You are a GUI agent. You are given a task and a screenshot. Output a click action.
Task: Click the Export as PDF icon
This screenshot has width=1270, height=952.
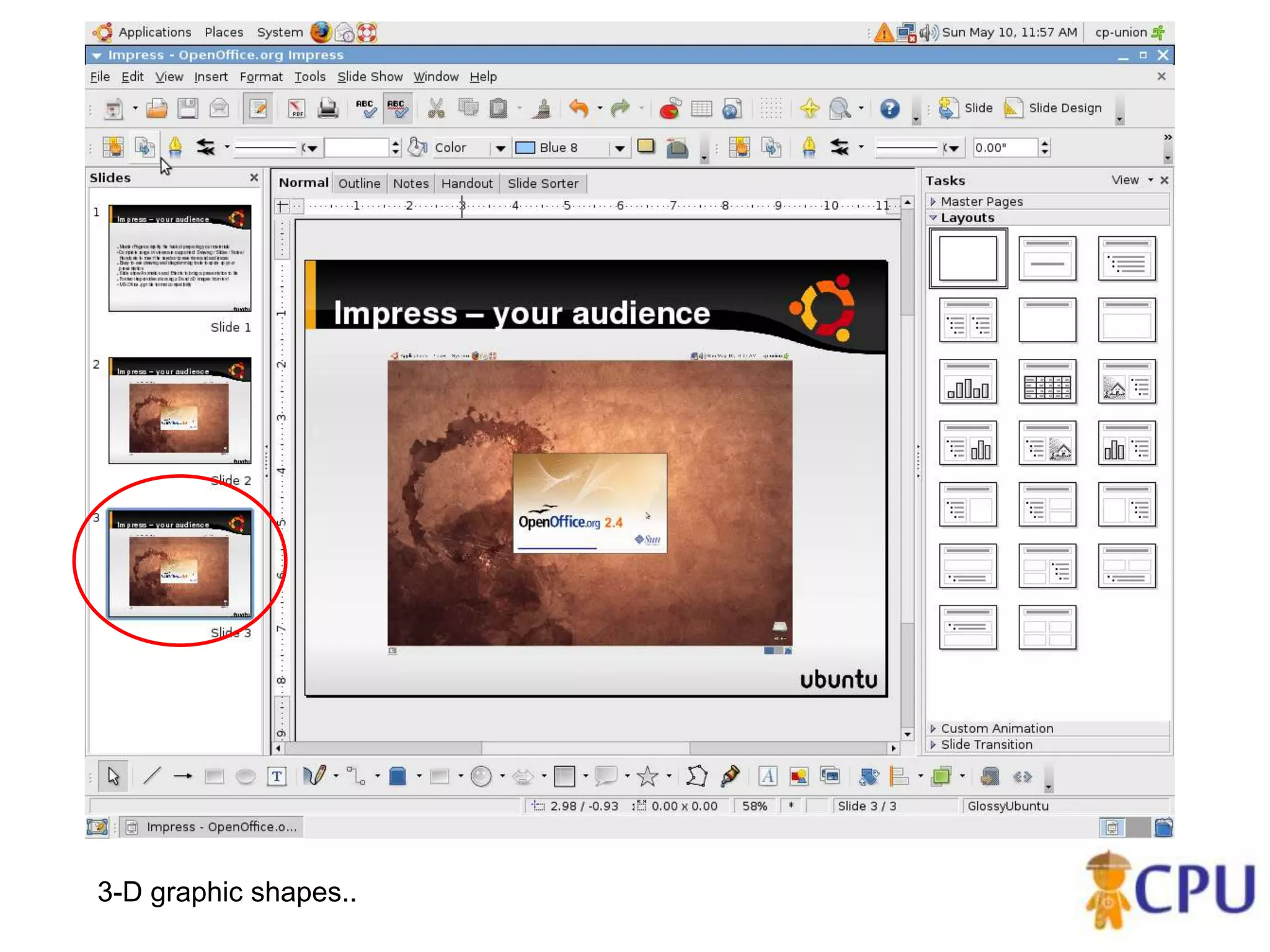[296, 108]
